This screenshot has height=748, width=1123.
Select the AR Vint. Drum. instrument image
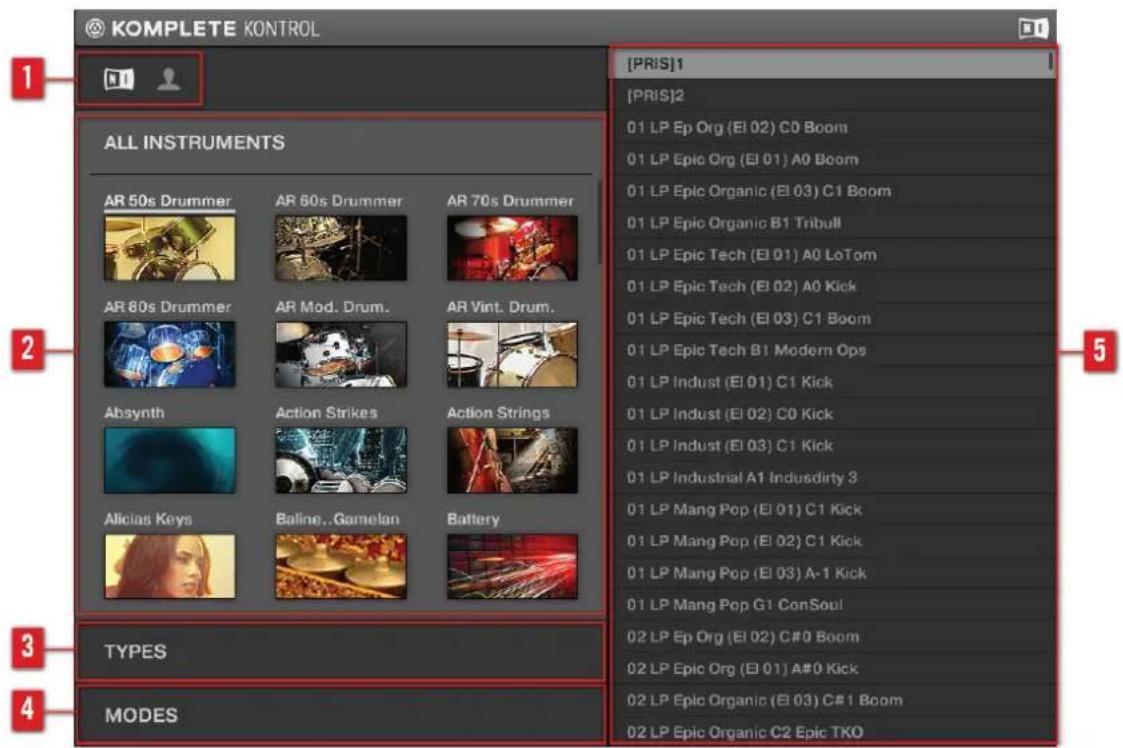(x=512, y=354)
